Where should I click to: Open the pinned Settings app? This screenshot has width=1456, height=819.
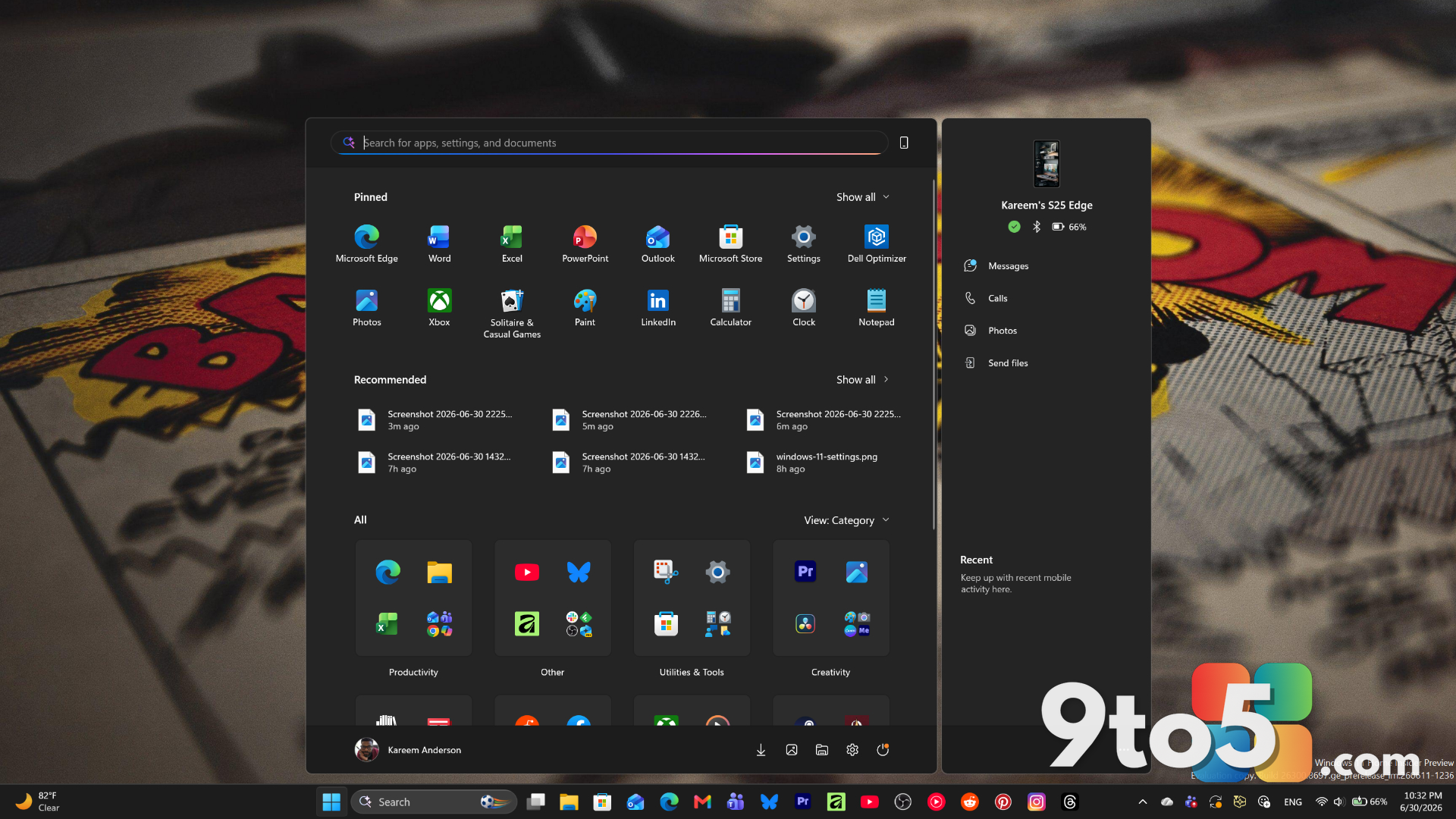[803, 244]
